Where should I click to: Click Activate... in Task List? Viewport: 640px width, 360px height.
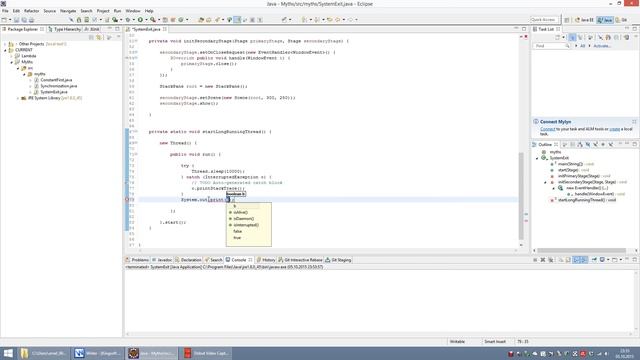click(602, 46)
